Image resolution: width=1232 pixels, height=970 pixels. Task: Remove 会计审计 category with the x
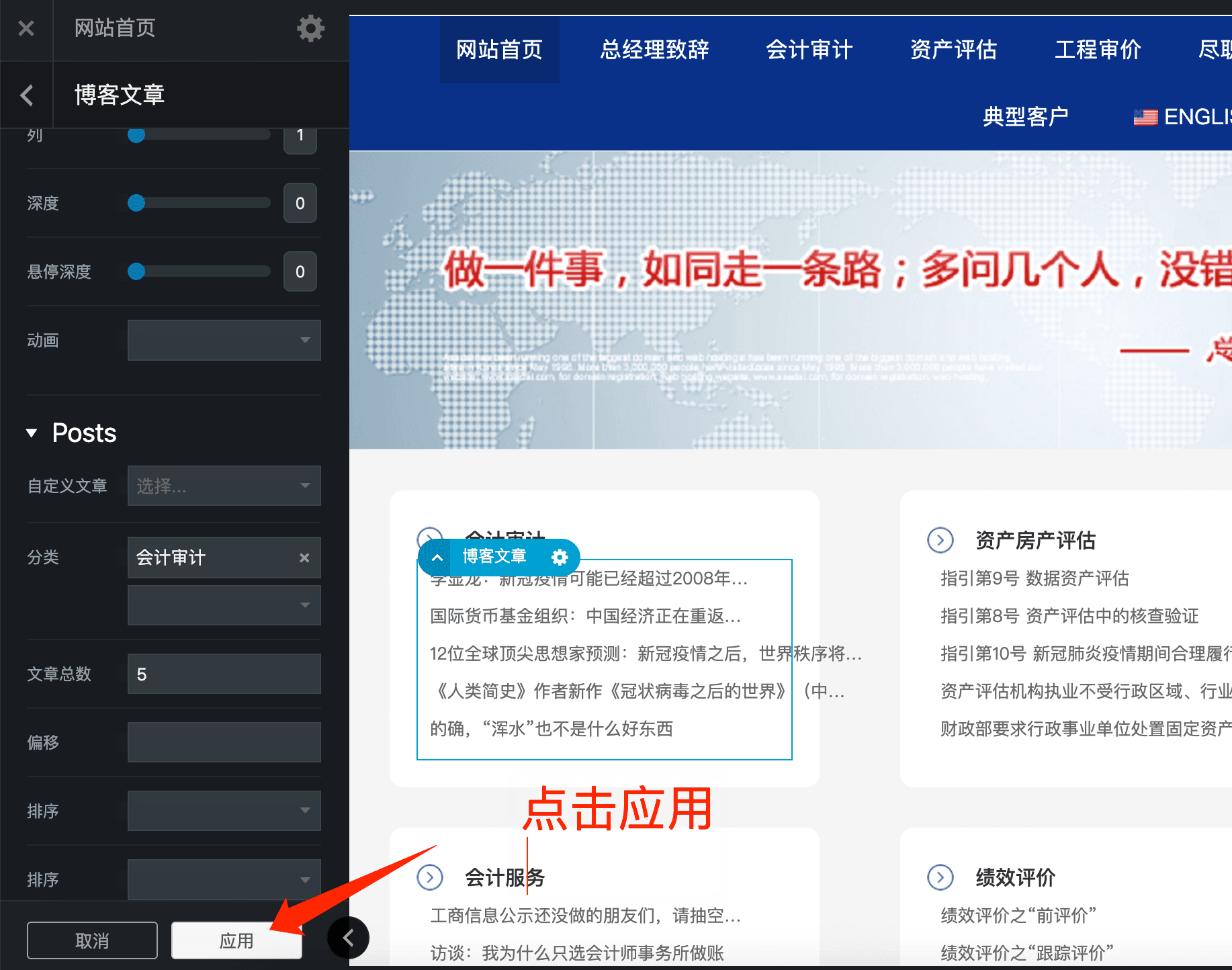(304, 558)
